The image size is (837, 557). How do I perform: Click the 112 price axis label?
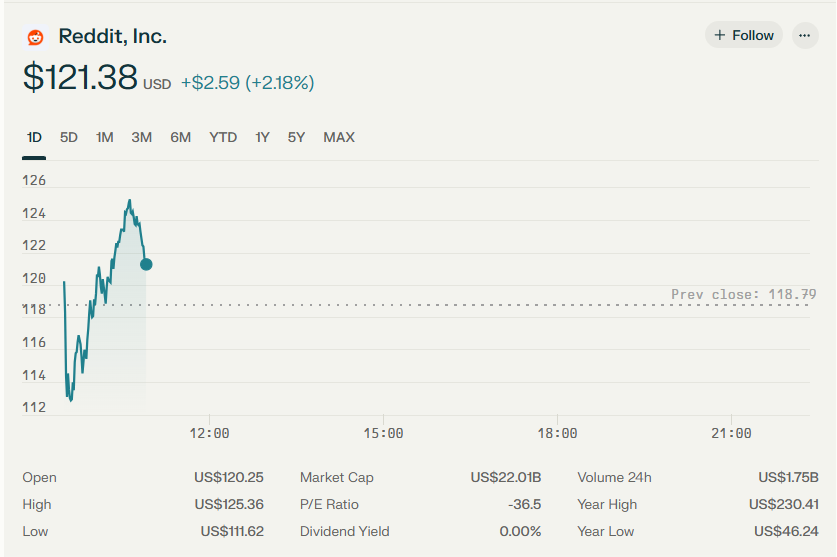coord(34,407)
